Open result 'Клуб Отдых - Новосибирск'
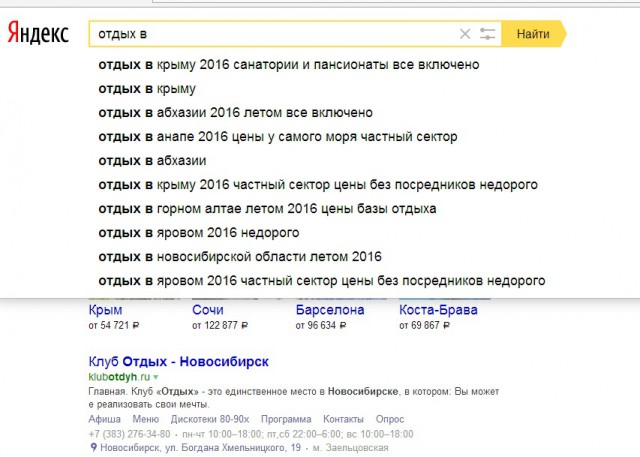The image size is (640, 457). (178, 362)
